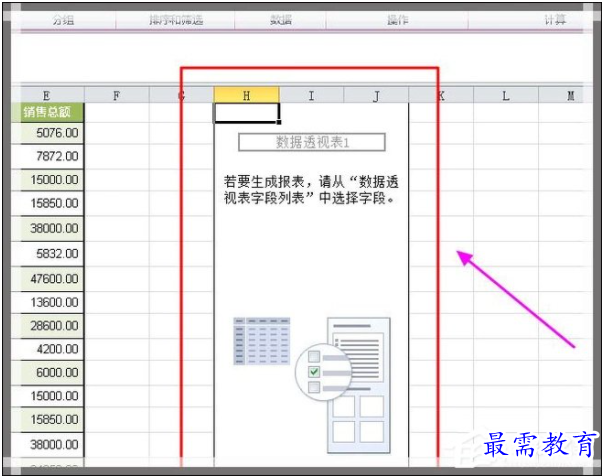The width and height of the screenshot is (605, 476).
Task: Select column J header
Action: pos(376,95)
